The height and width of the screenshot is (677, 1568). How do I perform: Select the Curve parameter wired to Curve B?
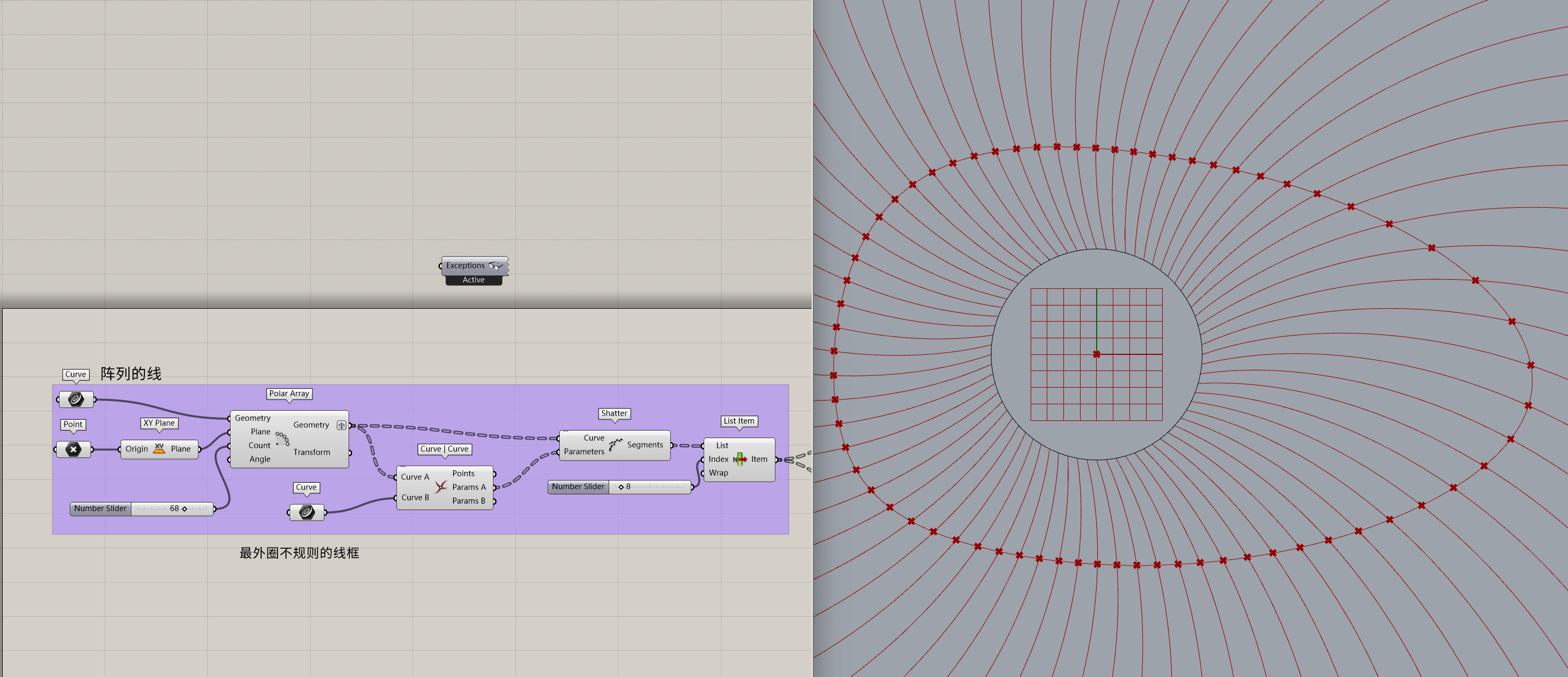tap(306, 512)
